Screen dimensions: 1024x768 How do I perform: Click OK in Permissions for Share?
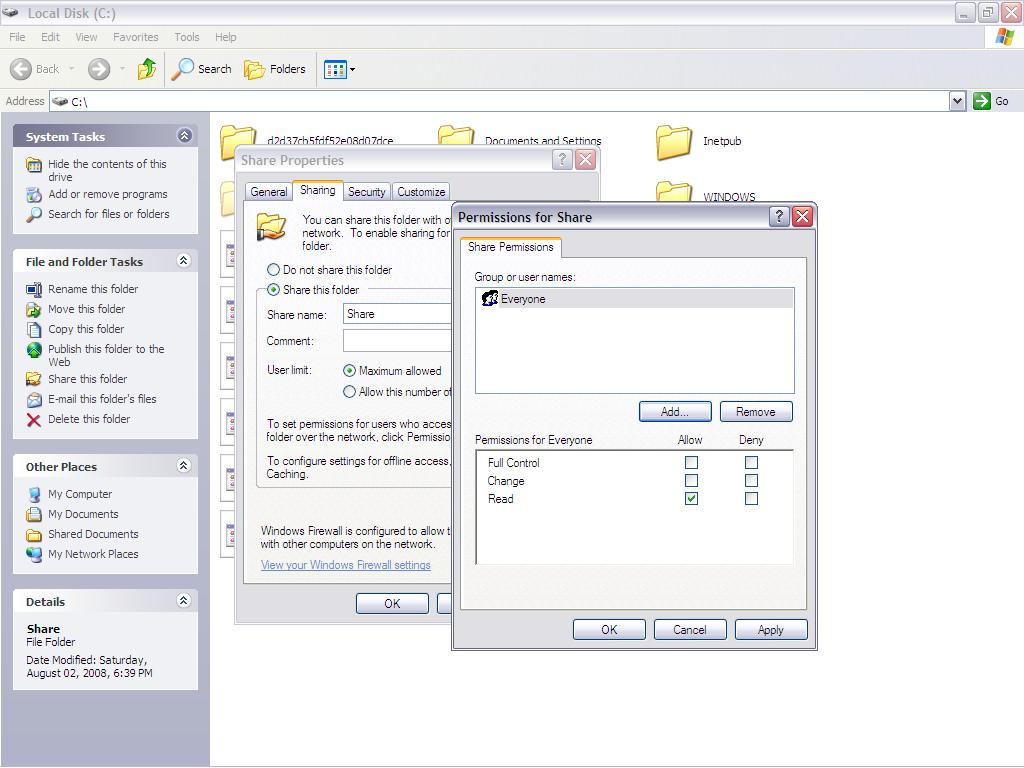click(x=609, y=630)
